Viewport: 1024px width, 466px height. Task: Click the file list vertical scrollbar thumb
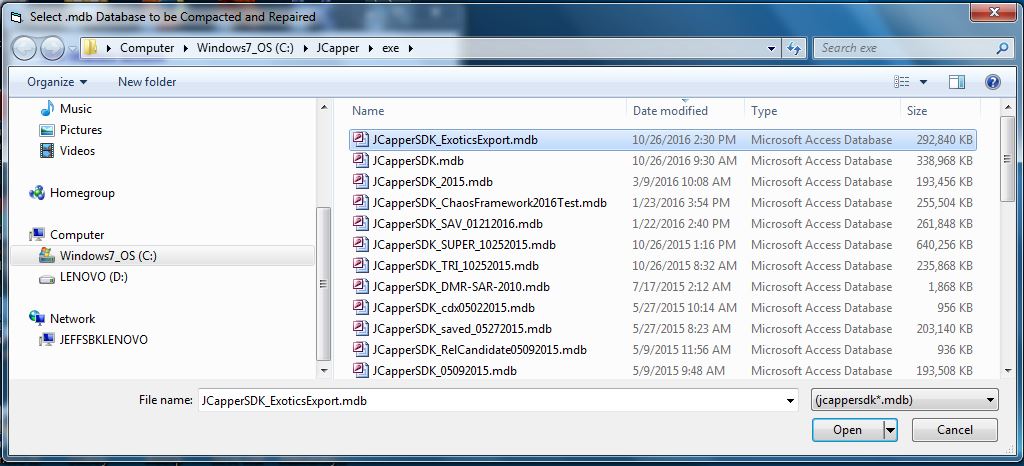pos(1007,160)
